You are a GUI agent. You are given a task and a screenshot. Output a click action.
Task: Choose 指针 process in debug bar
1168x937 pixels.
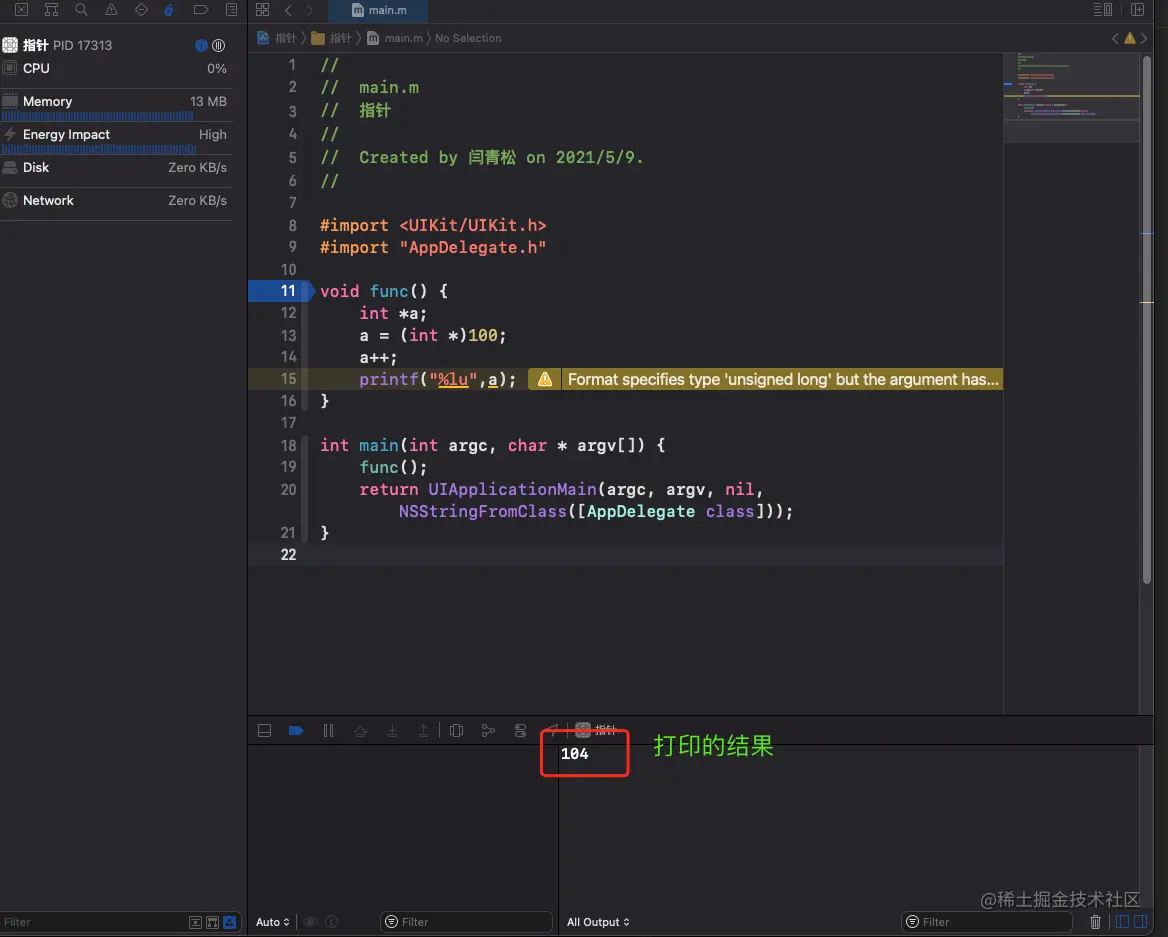[597, 730]
